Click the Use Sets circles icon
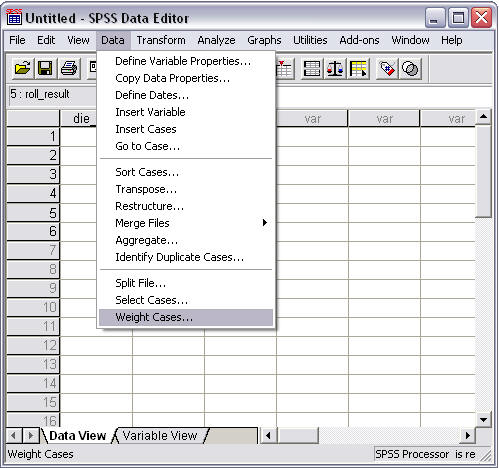This screenshot has width=499, height=468. (410, 69)
